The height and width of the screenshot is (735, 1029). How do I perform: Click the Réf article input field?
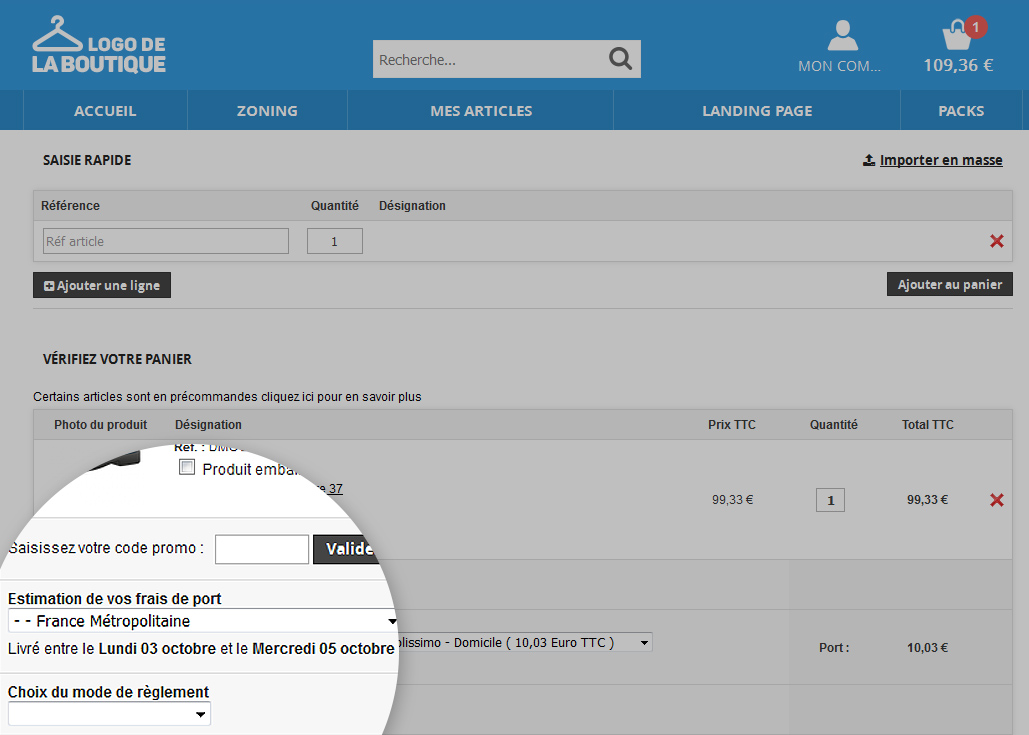point(166,241)
